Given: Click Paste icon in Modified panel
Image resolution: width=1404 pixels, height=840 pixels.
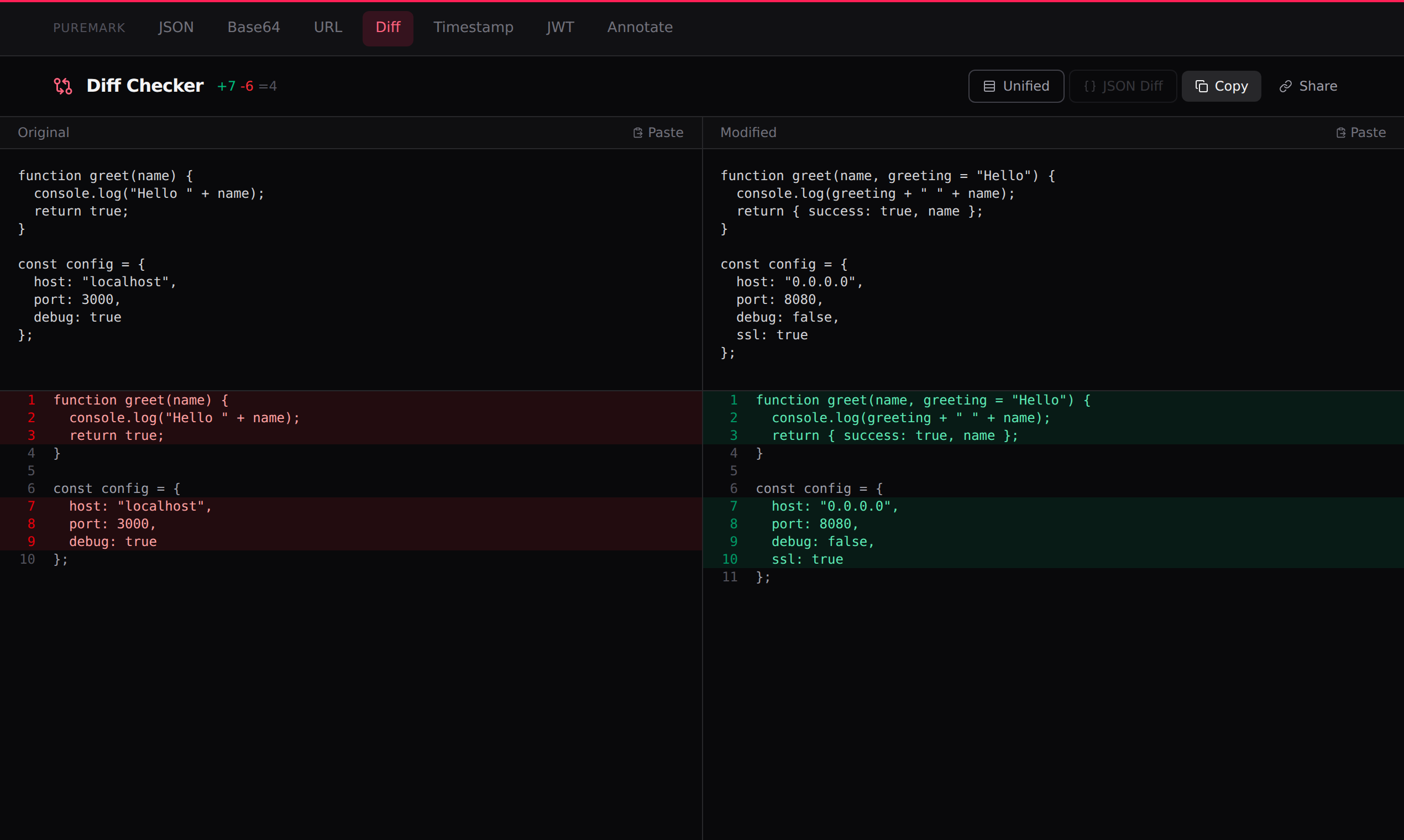Looking at the screenshot, I should pyautogui.click(x=1340, y=133).
